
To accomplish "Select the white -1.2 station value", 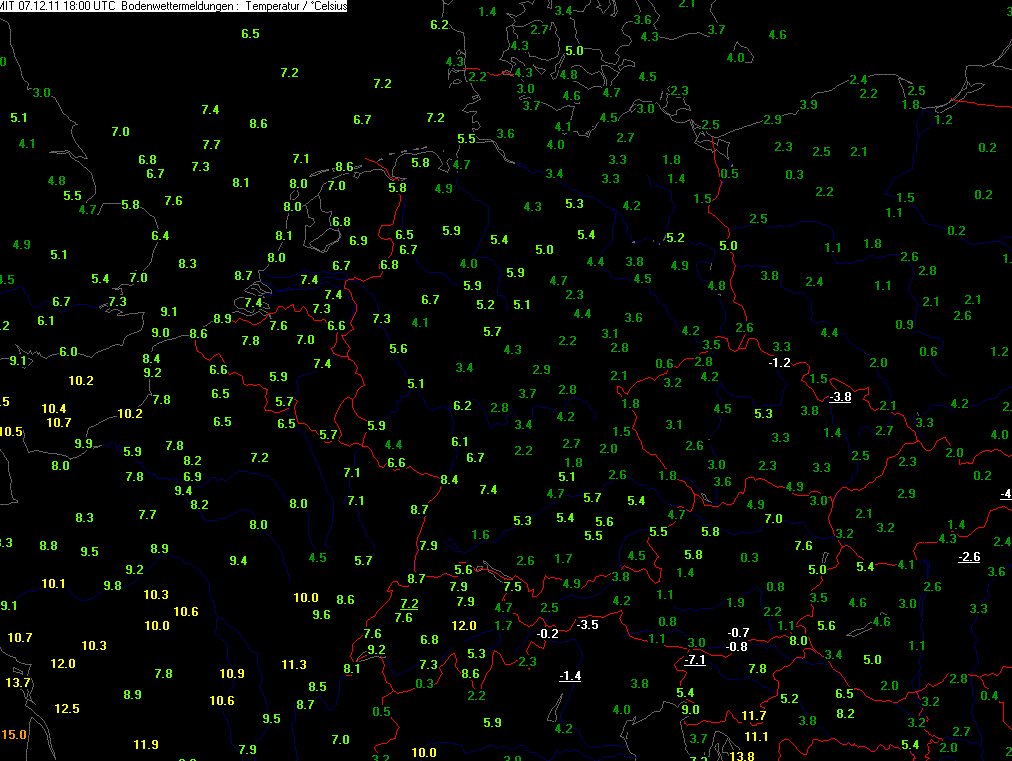I will [x=779, y=362].
